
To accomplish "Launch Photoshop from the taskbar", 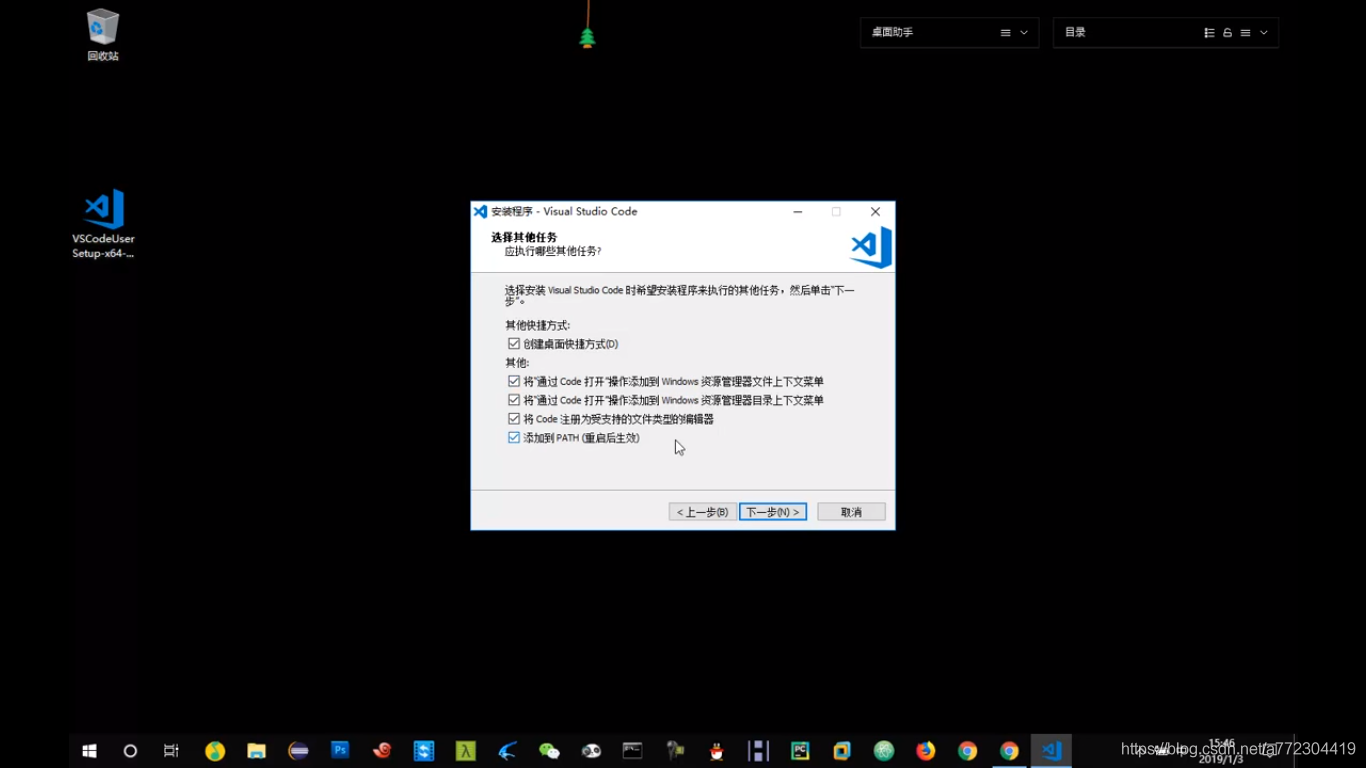I will (340, 750).
